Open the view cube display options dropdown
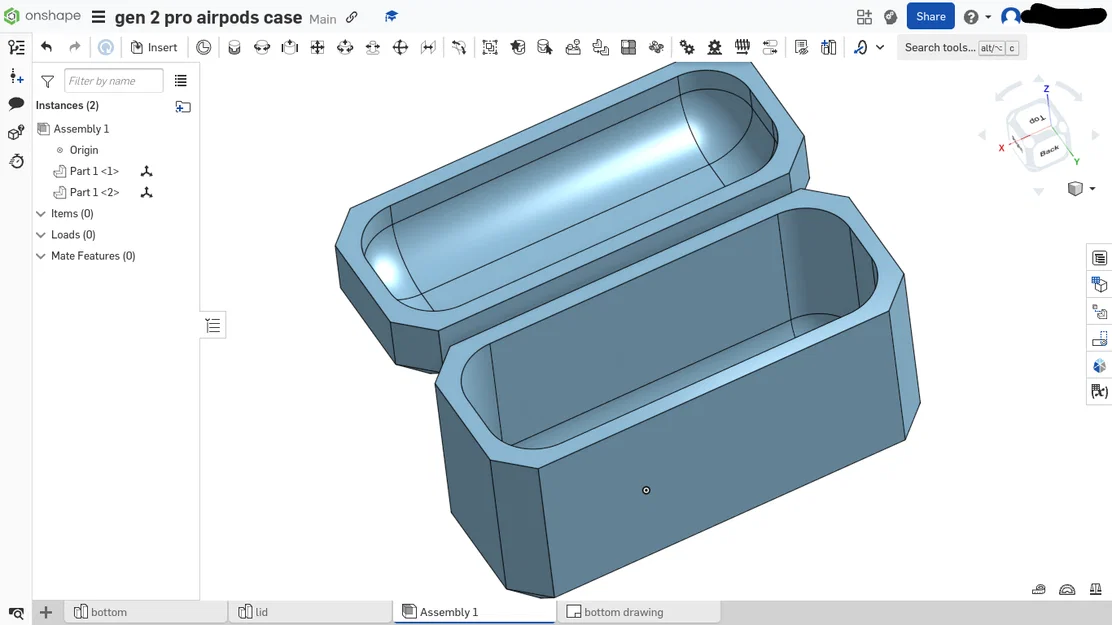The width and height of the screenshot is (1112, 625). point(1092,189)
